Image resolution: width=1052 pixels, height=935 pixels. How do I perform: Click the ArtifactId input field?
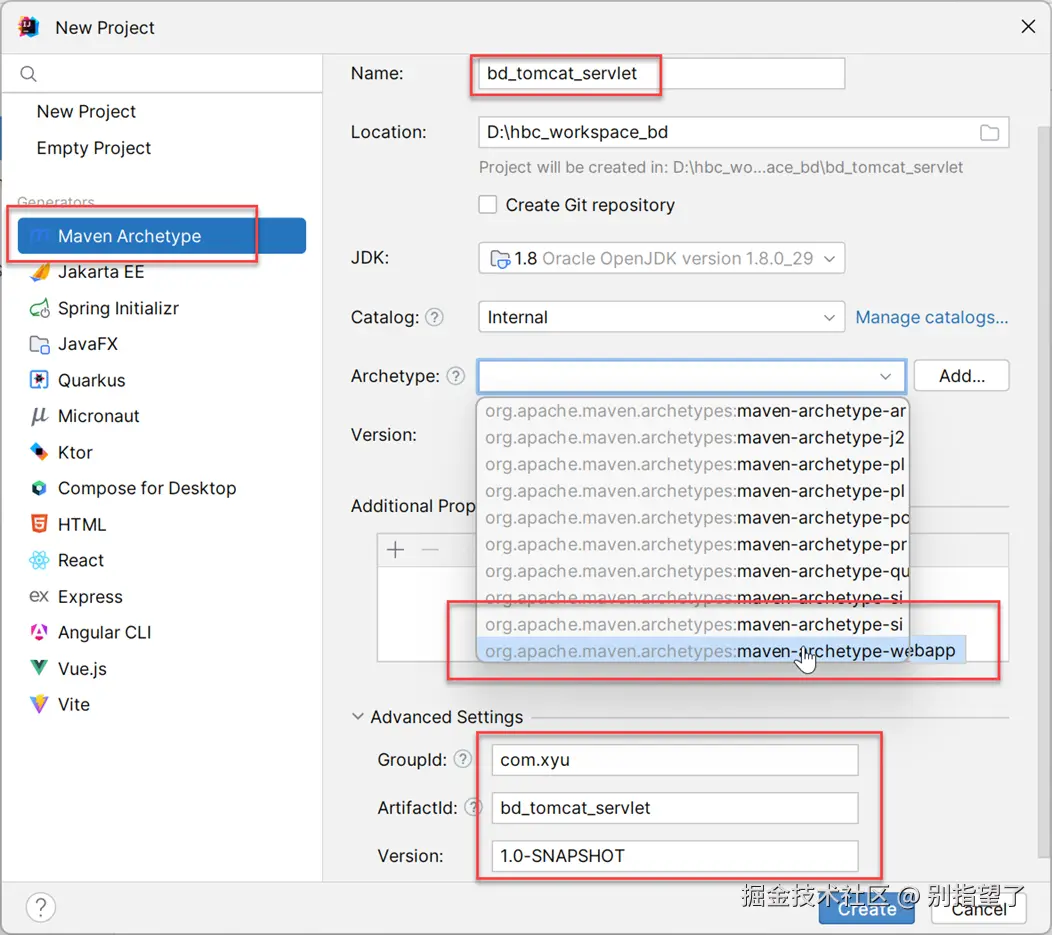pos(675,808)
